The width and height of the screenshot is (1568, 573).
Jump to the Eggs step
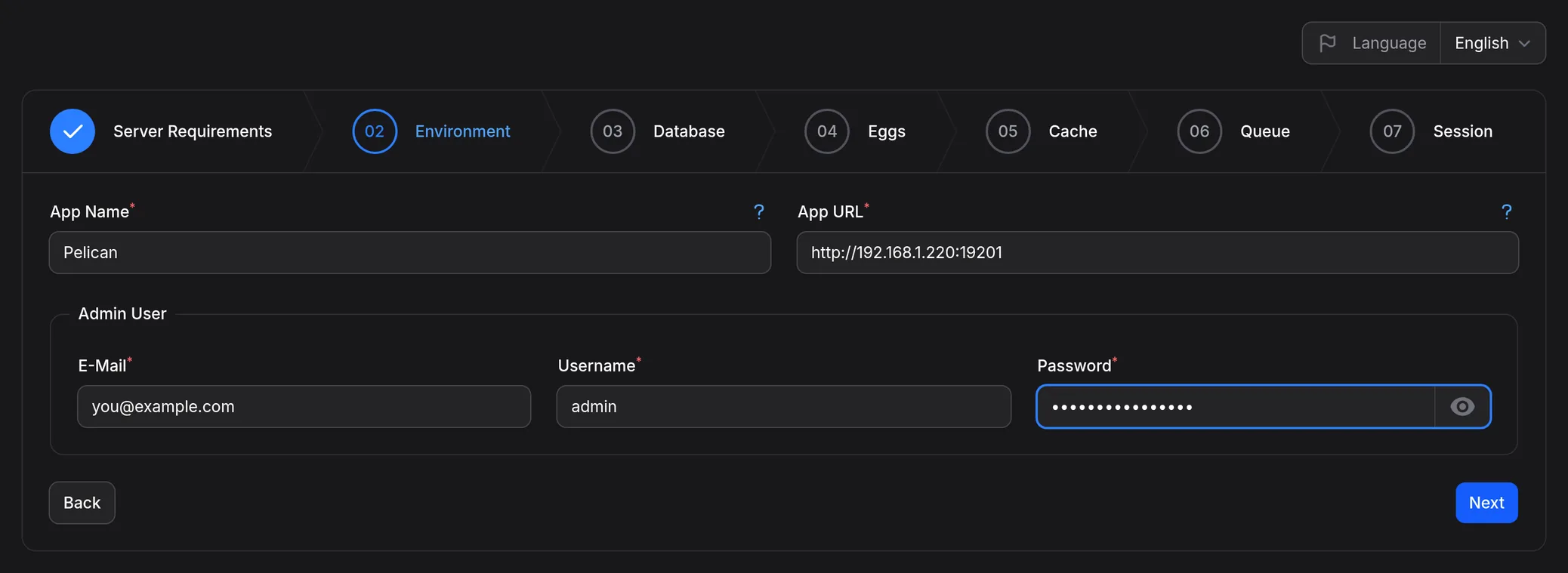[x=887, y=131]
